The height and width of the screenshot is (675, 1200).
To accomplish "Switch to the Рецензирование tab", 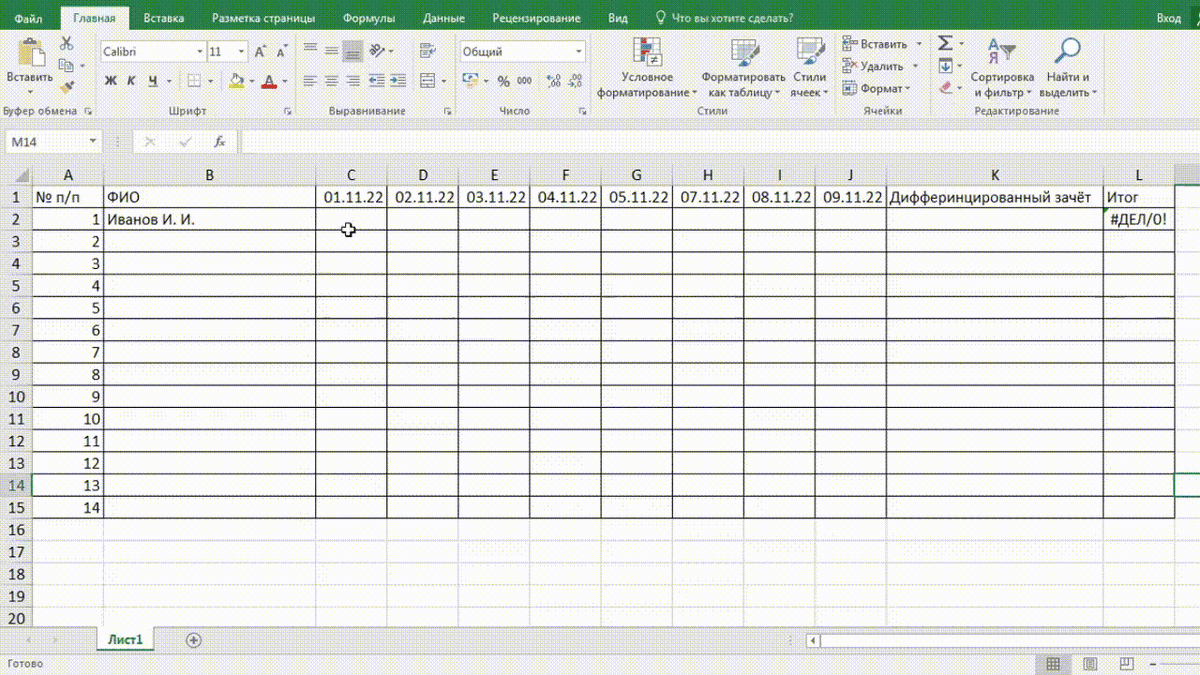I will 536,18.
